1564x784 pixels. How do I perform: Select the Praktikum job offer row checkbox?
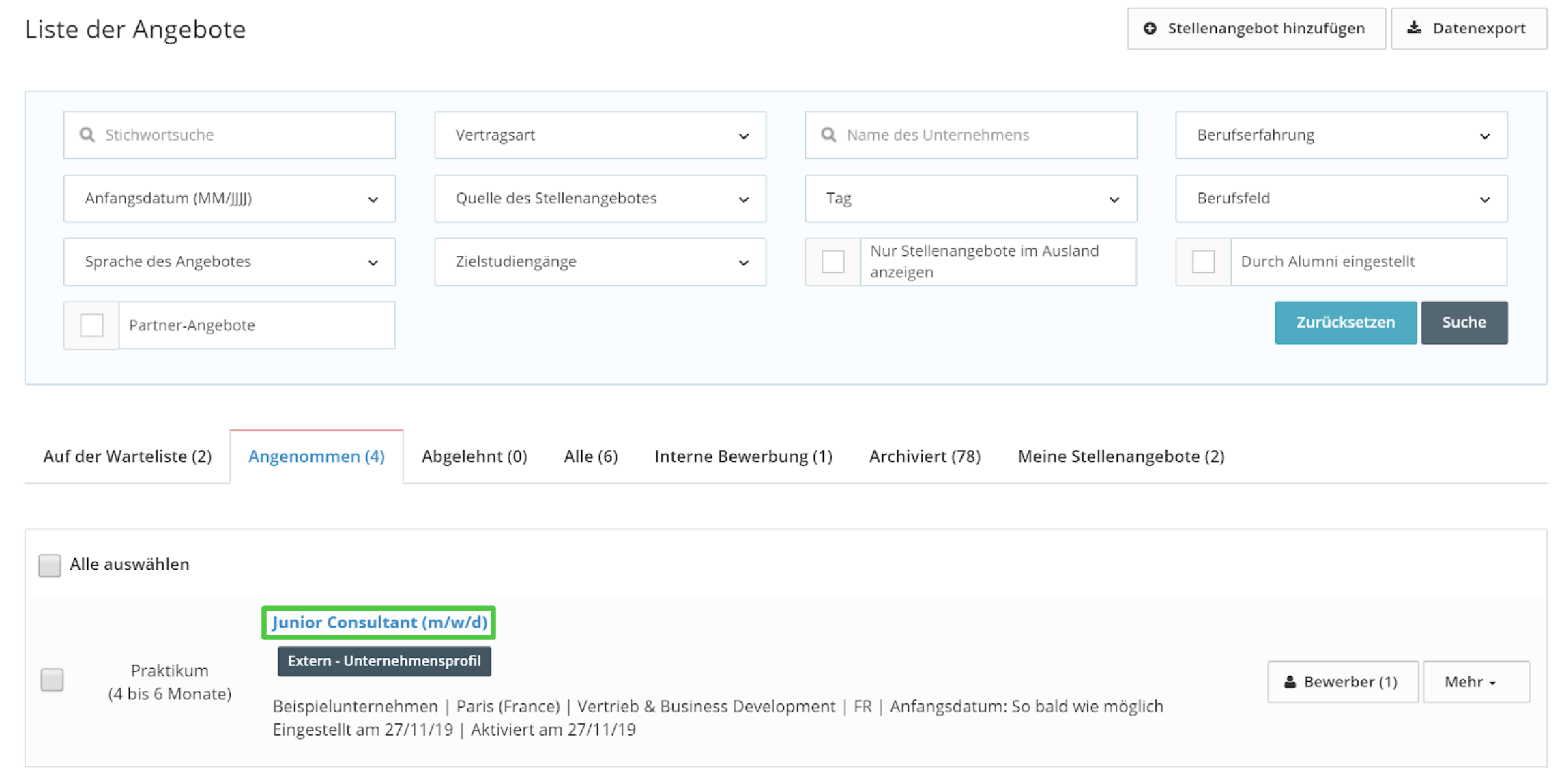pos(52,680)
